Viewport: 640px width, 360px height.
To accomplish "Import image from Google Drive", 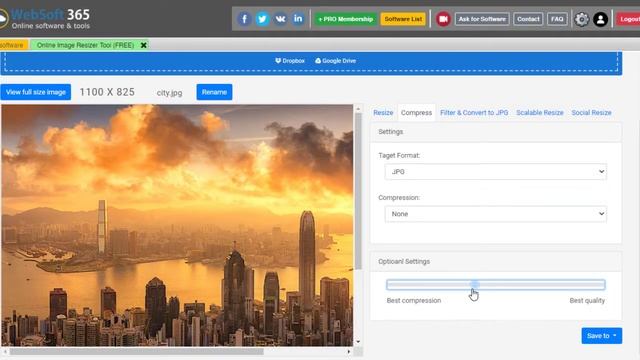I will click(336, 61).
